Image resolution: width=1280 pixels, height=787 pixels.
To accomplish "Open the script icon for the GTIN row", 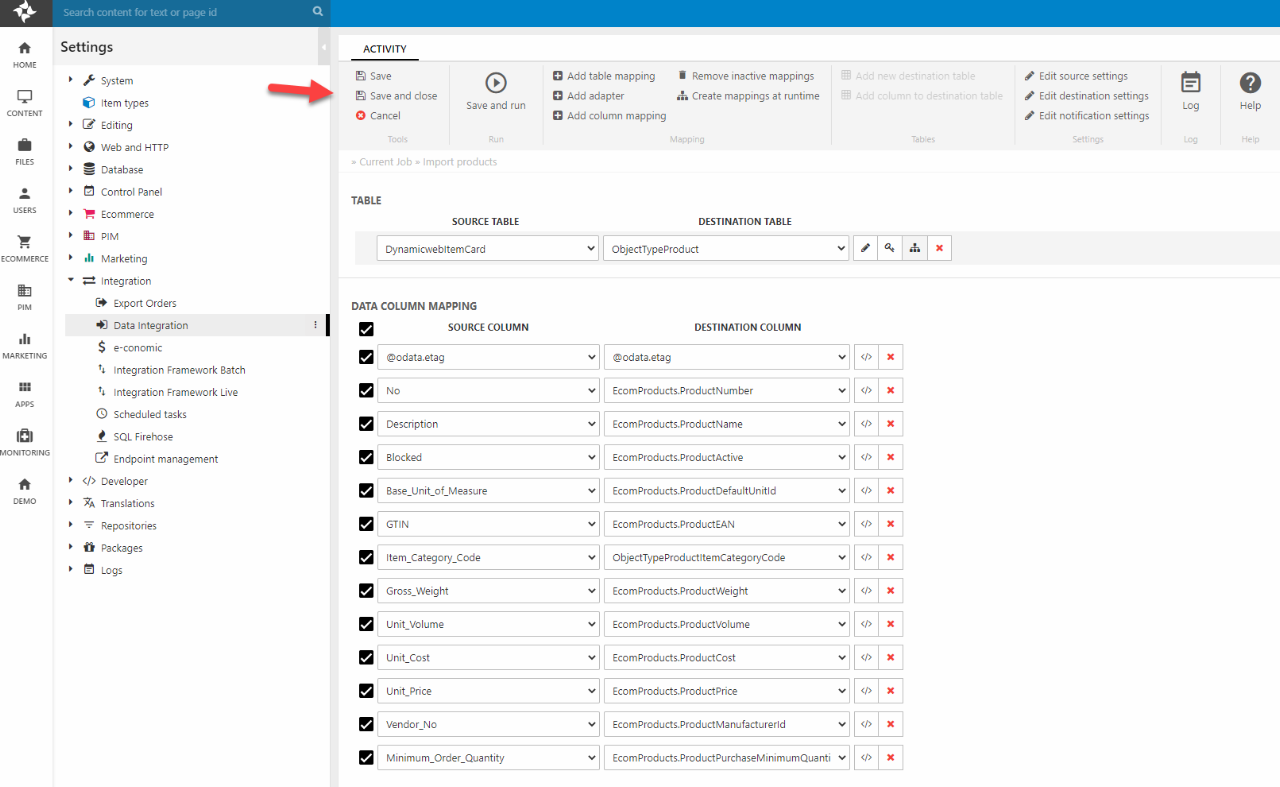I will 866,524.
